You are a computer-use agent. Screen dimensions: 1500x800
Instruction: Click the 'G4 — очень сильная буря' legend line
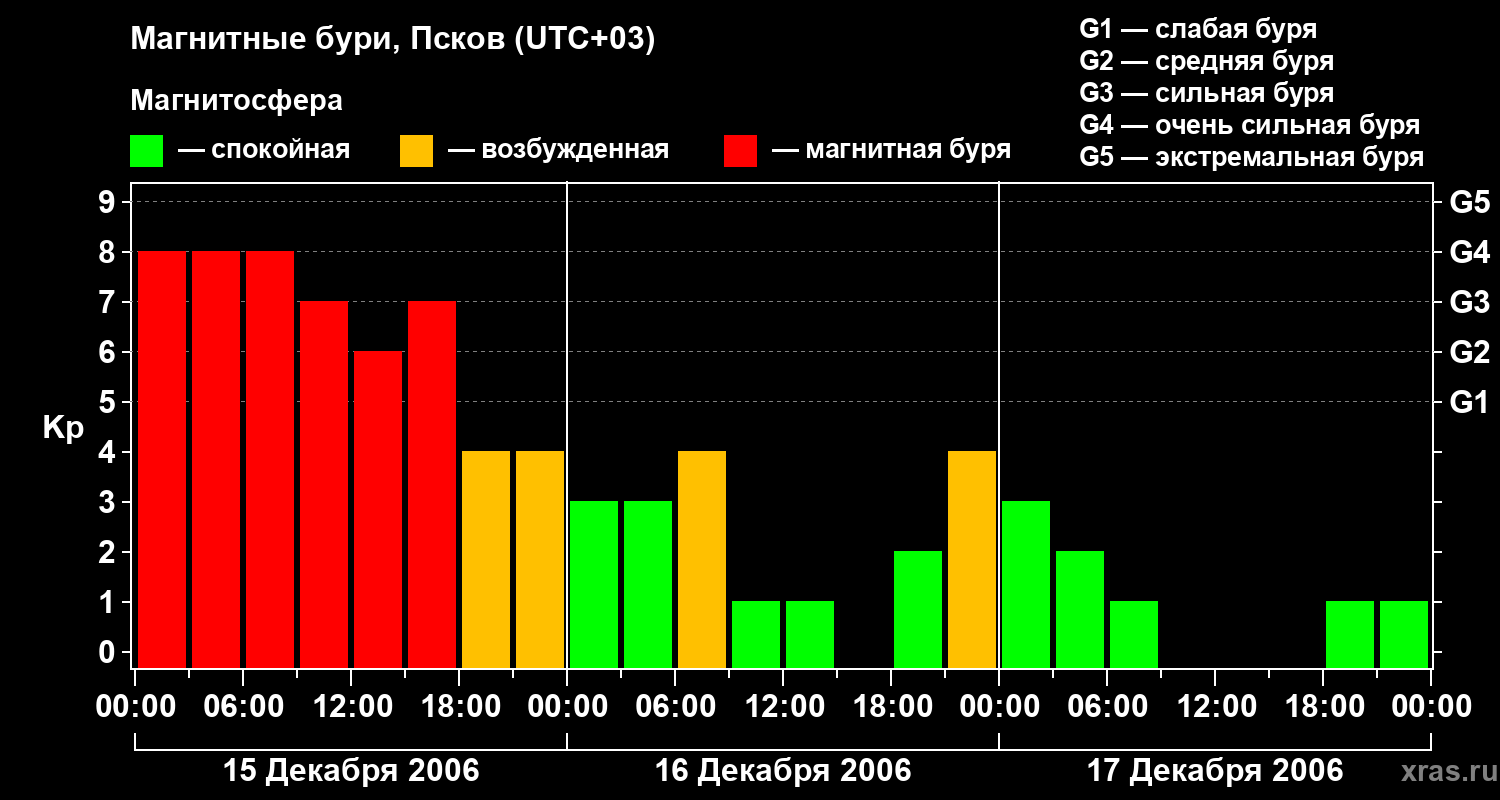tap(1250, 125)
